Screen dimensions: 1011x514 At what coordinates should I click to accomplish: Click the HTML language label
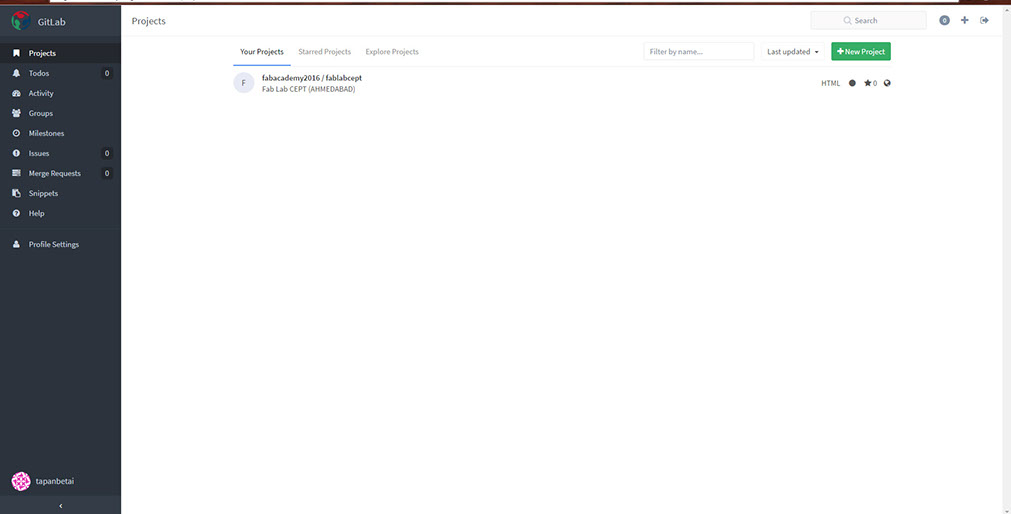(830, 83)
